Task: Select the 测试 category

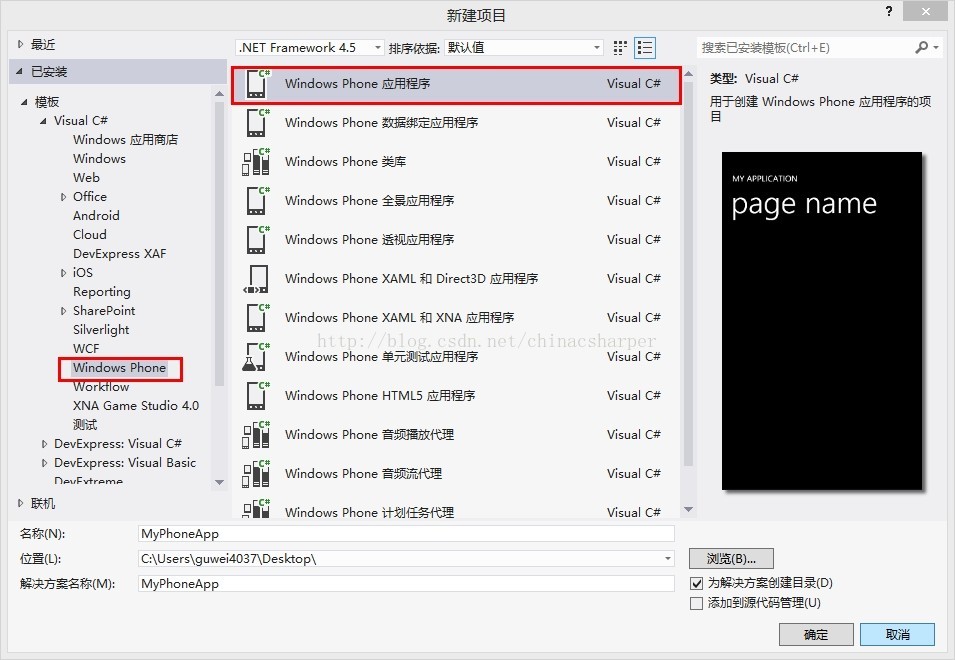Action: [x=85, y=424]
